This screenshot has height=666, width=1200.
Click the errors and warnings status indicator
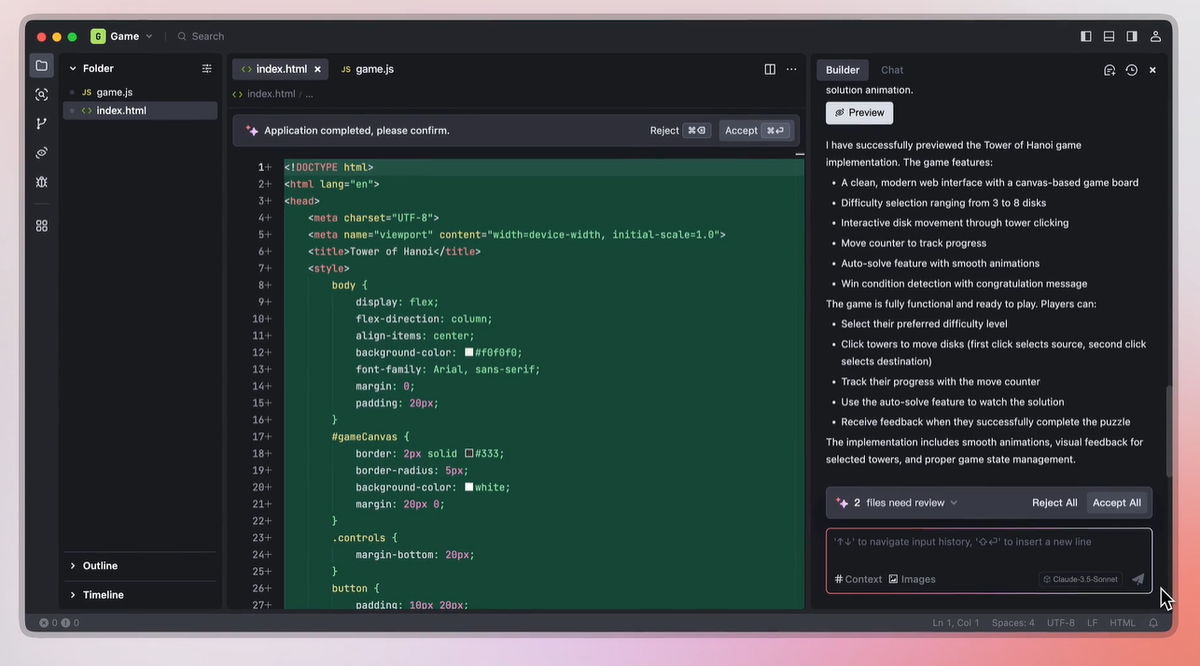tap(59, 623)
